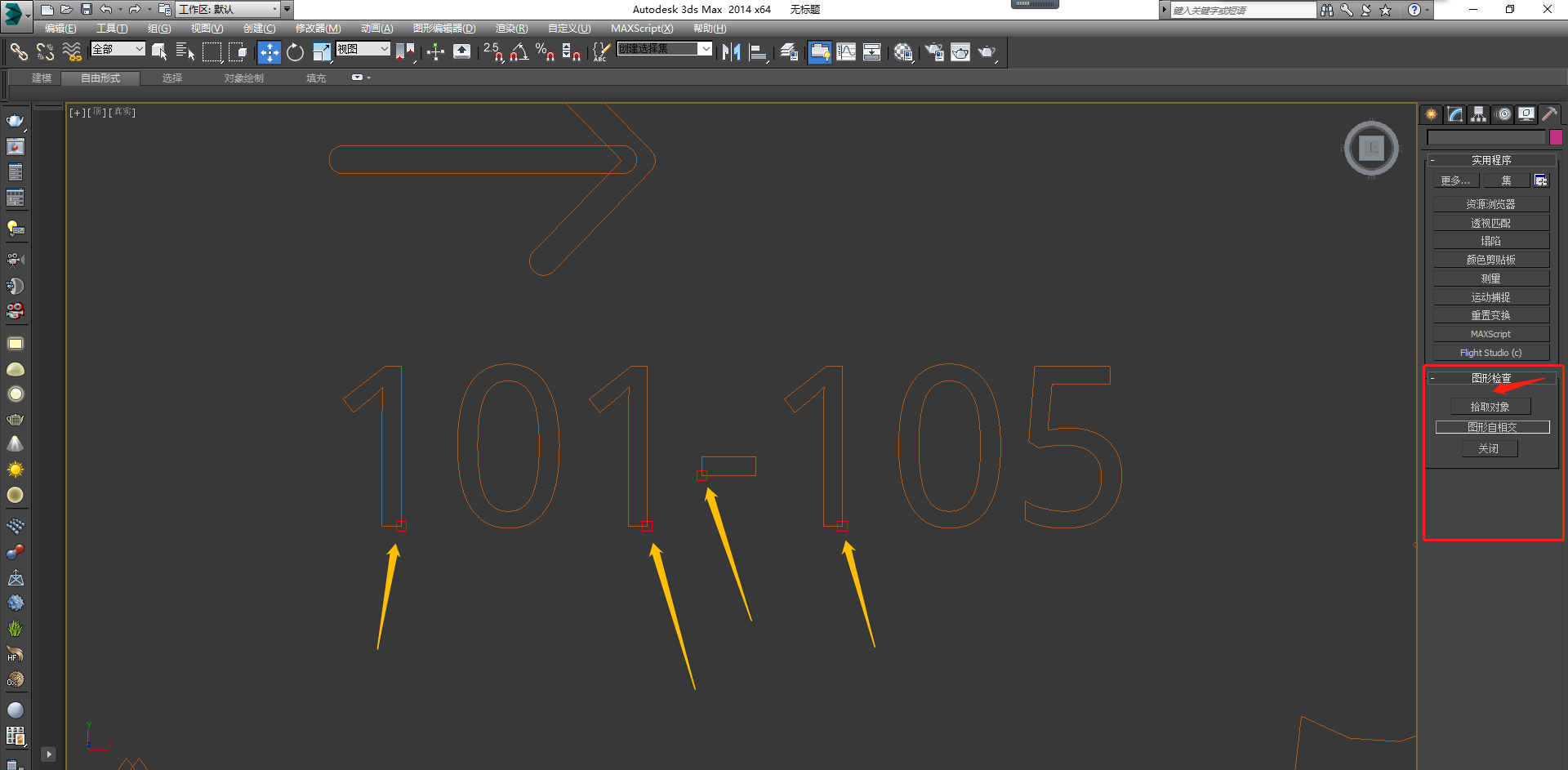Click the 测量 utility button
Viewport: 1568px width, 770px height.
tap(1491, 278)
